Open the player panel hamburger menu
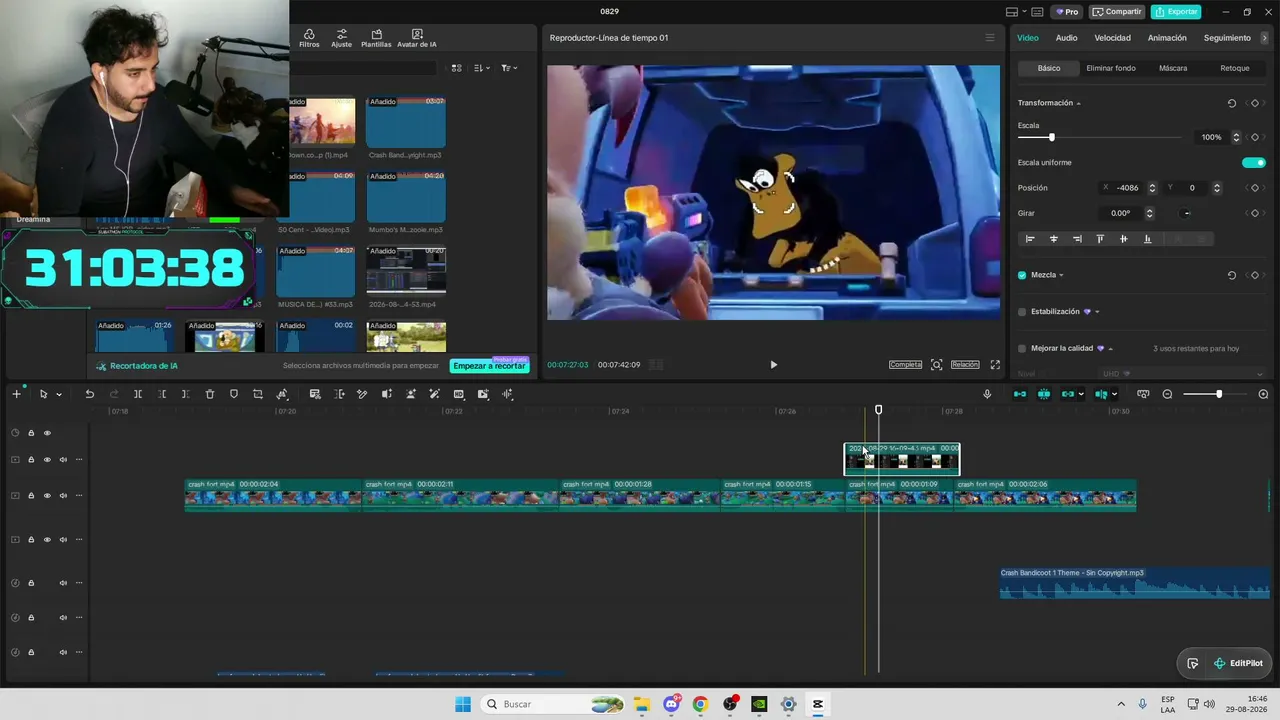The height and width of the screenshot is (720, 1280). [x=990, y=38]
